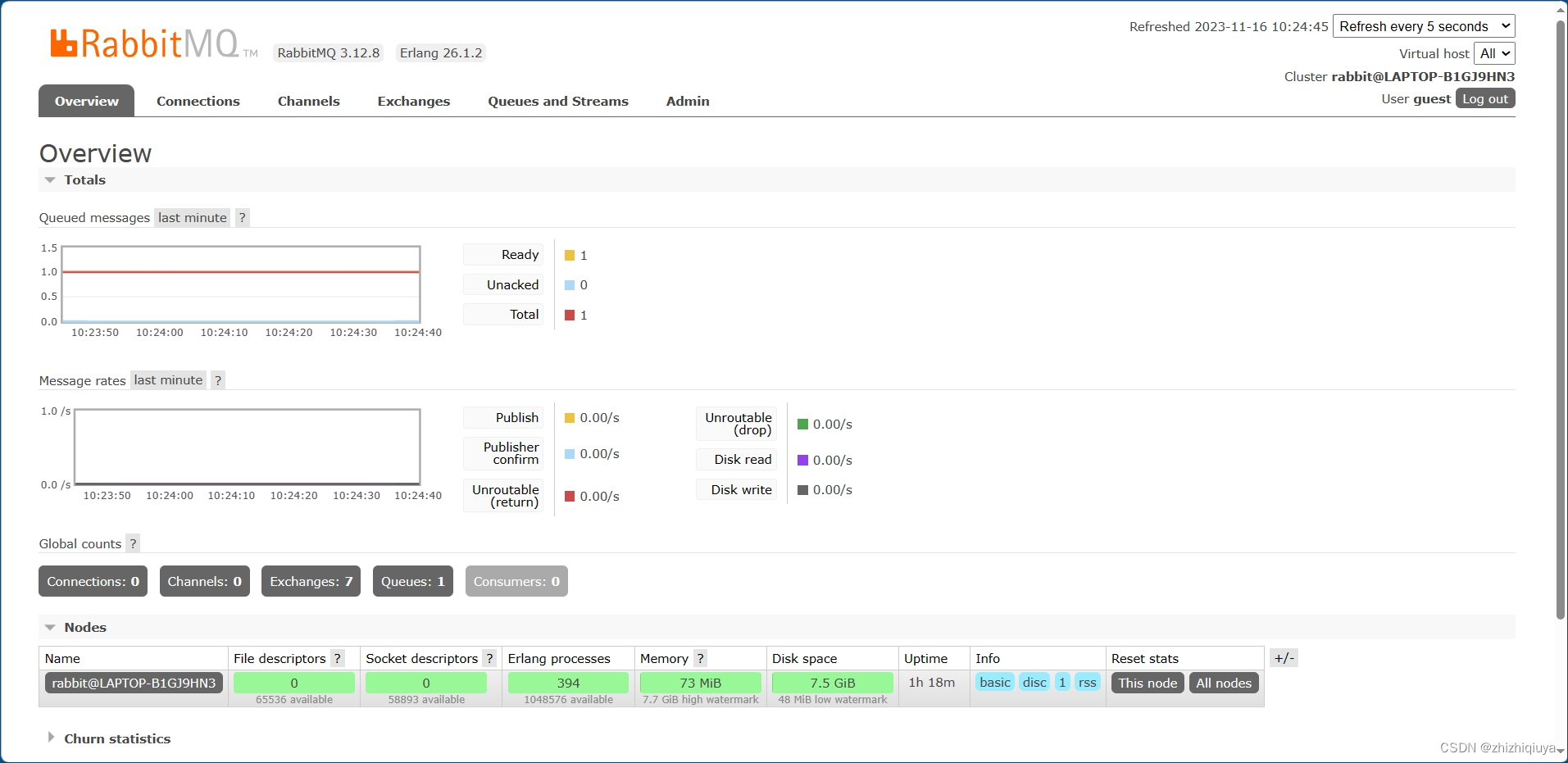Click the '73 MiB' memory value
The height and width of the screenshot is (763, 1568).
(701, 683)
